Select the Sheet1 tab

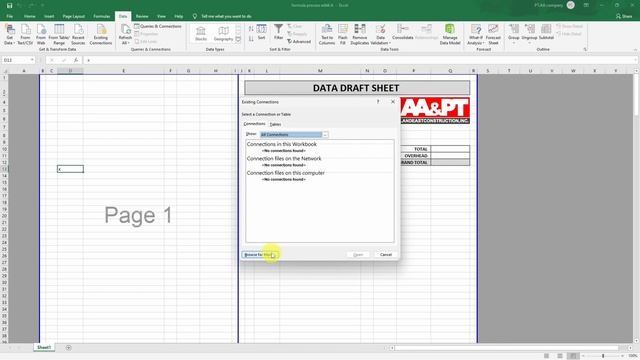coord(44,347)
